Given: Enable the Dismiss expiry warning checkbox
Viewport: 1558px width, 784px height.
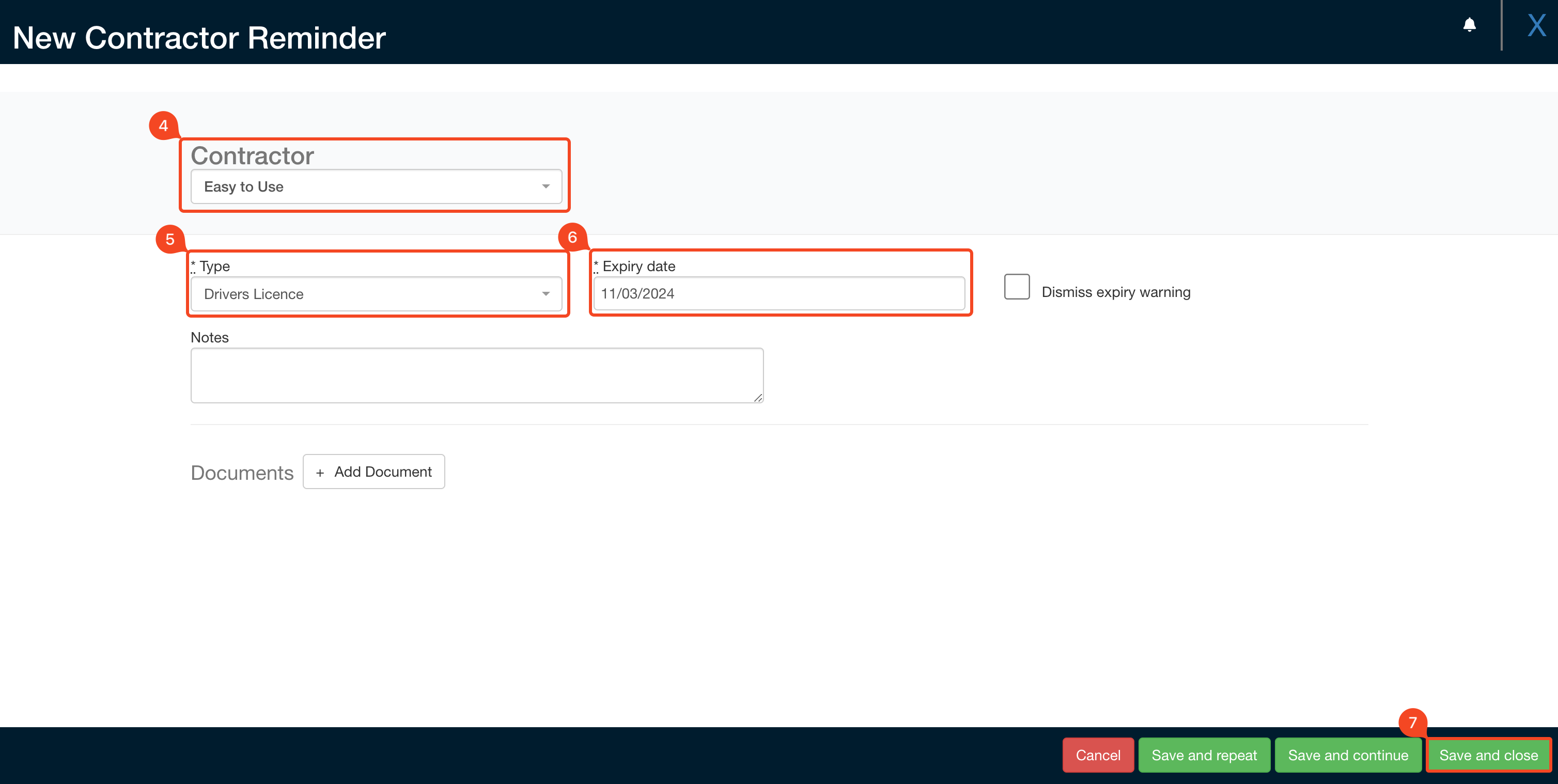Looking at the screenshot, I should click(1016, 287).
